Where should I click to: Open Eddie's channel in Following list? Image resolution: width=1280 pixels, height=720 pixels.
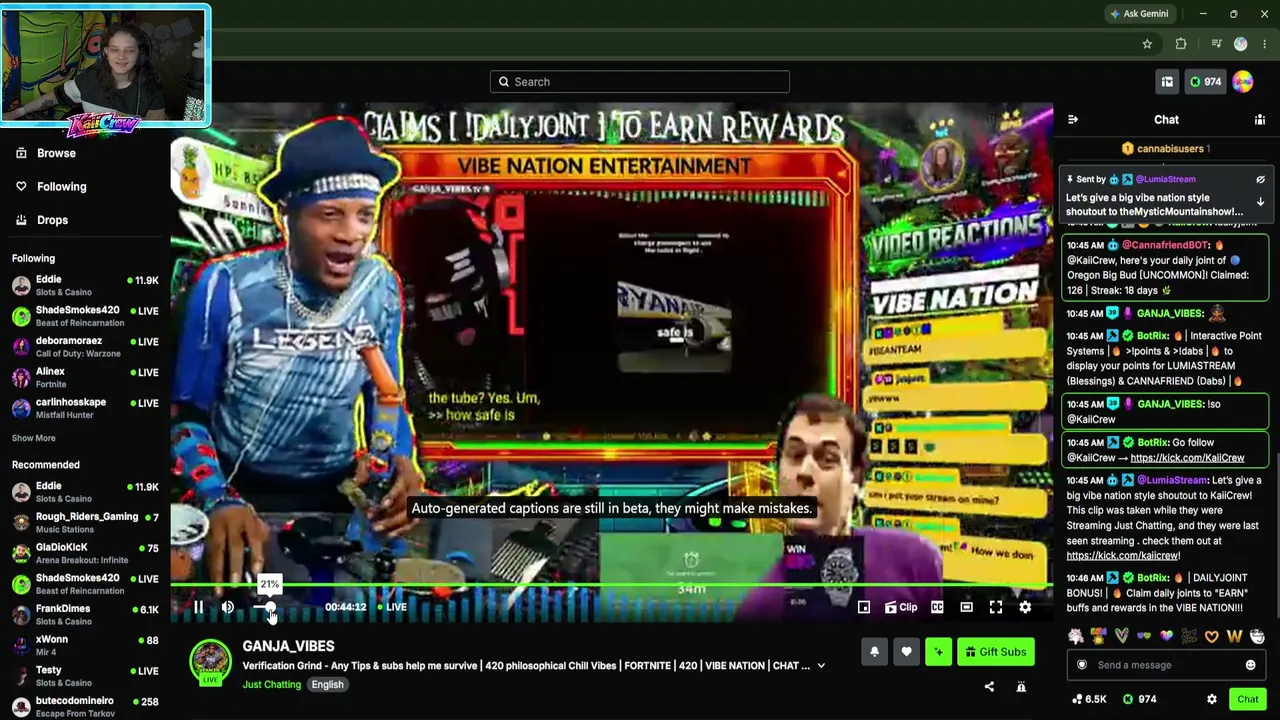click(x=85, y=285)
